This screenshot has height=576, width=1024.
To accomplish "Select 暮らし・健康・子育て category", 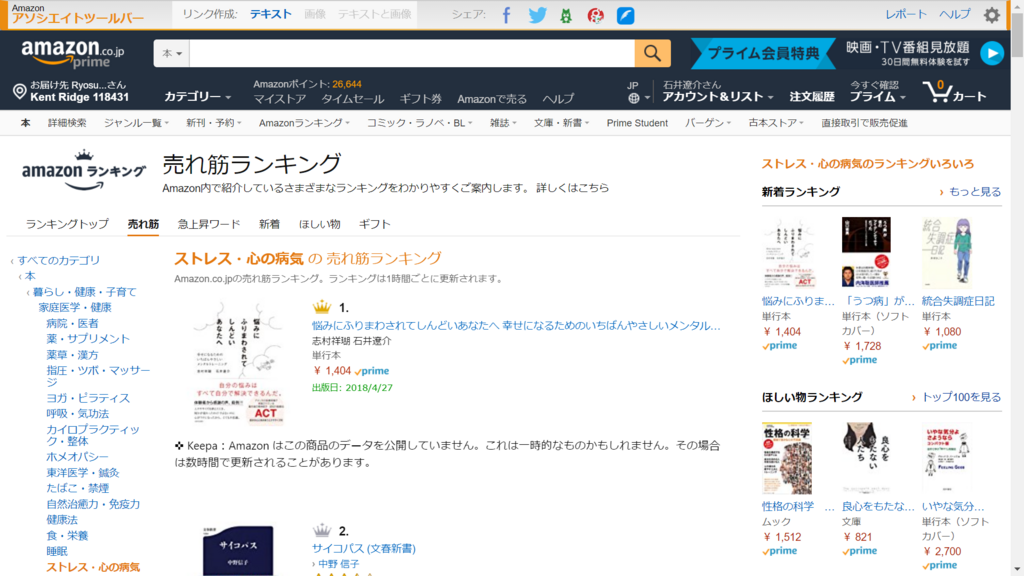I will click(85, 292).
